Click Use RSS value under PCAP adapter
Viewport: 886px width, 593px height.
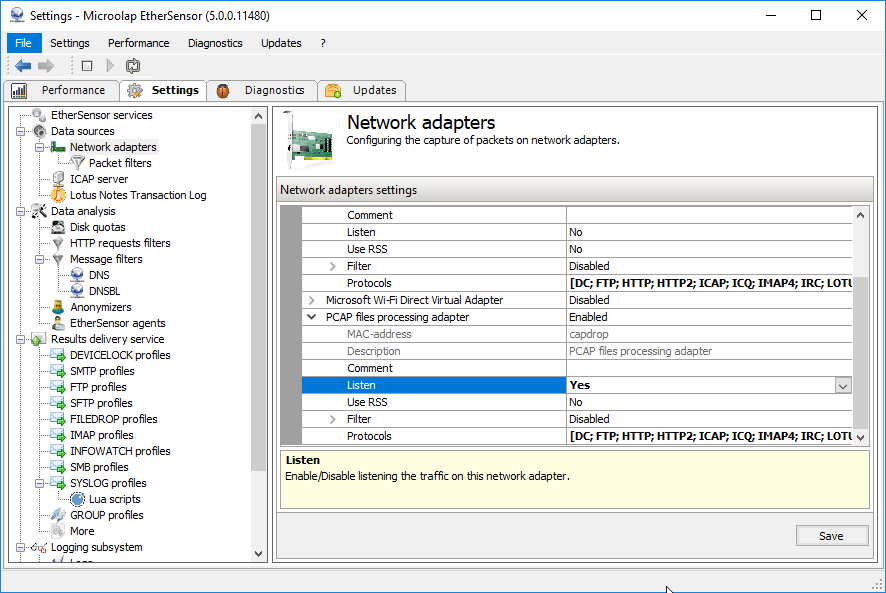(709, 402)
